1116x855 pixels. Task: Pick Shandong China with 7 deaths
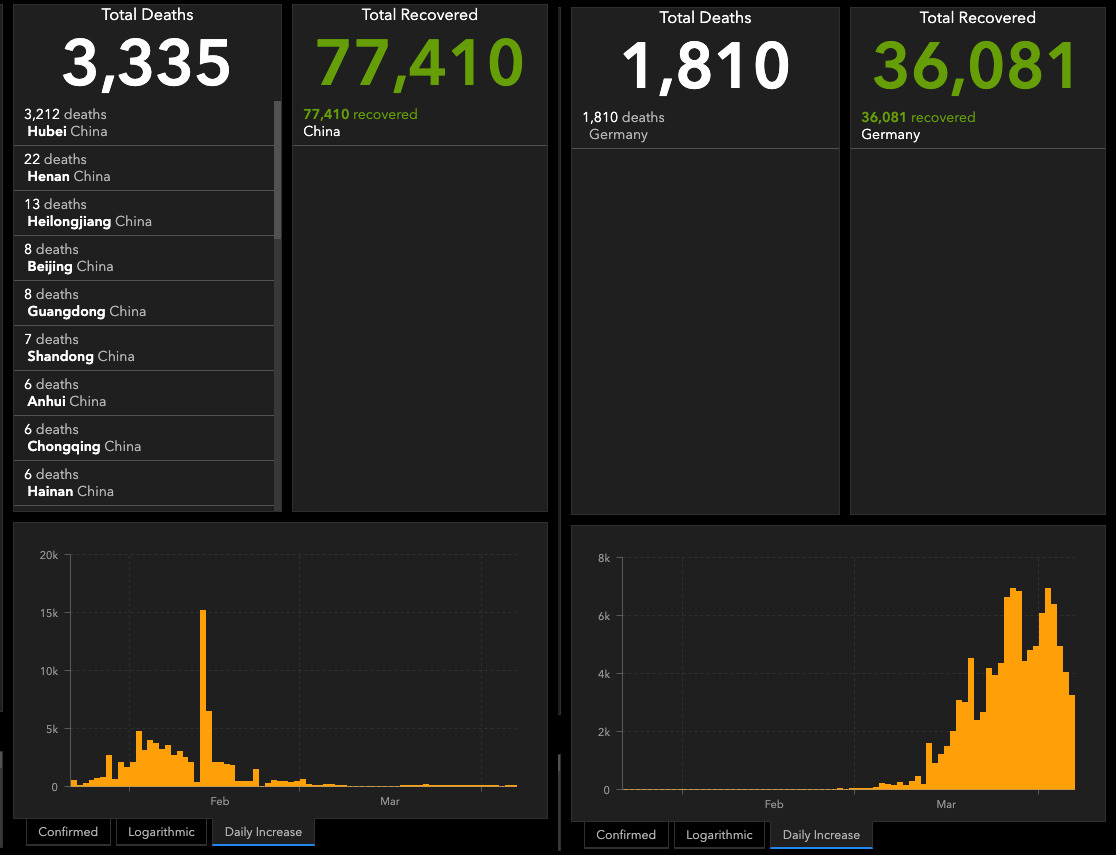(144, 348)
